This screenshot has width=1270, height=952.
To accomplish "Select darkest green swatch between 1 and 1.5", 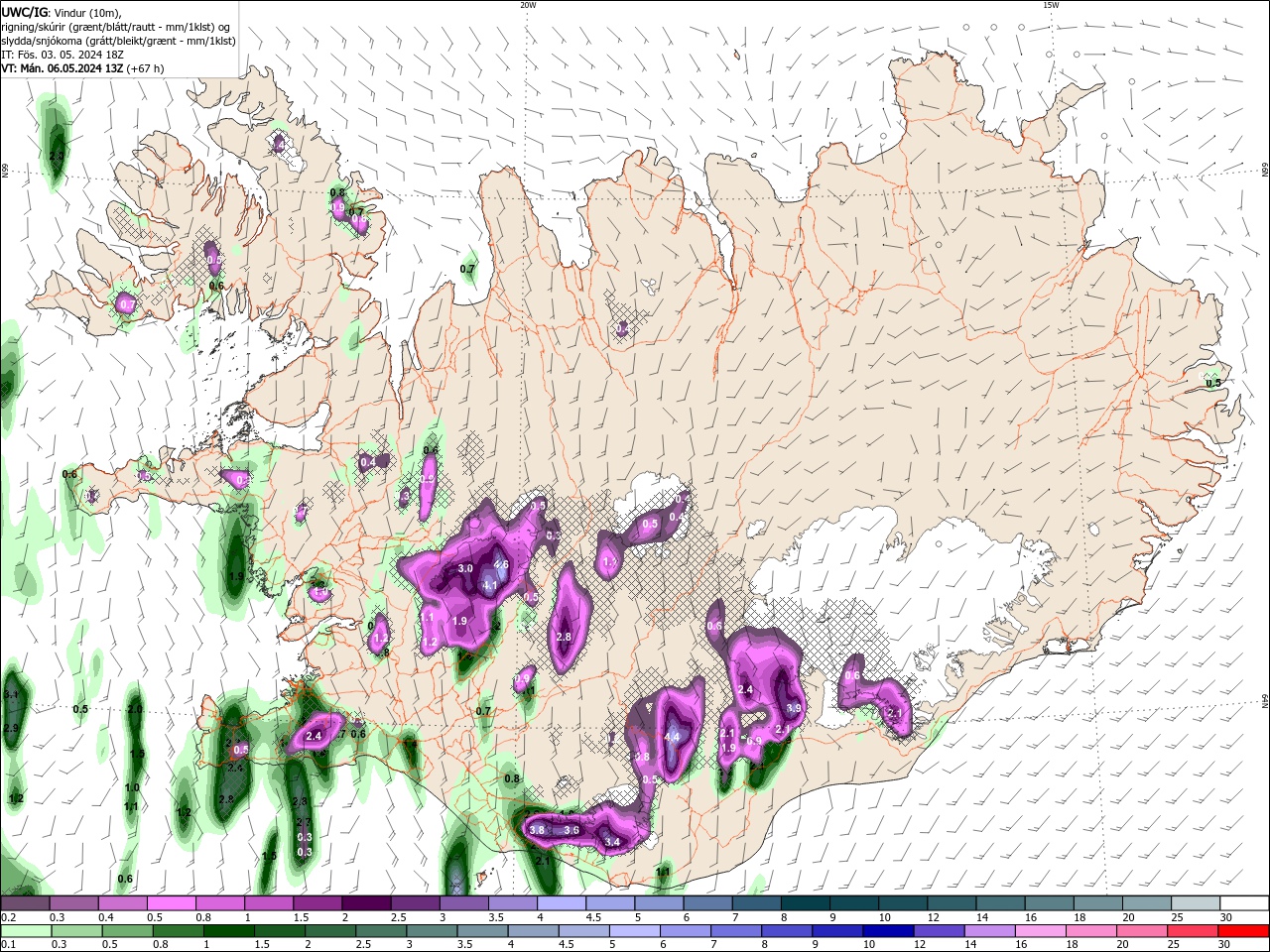I will 228,931.
